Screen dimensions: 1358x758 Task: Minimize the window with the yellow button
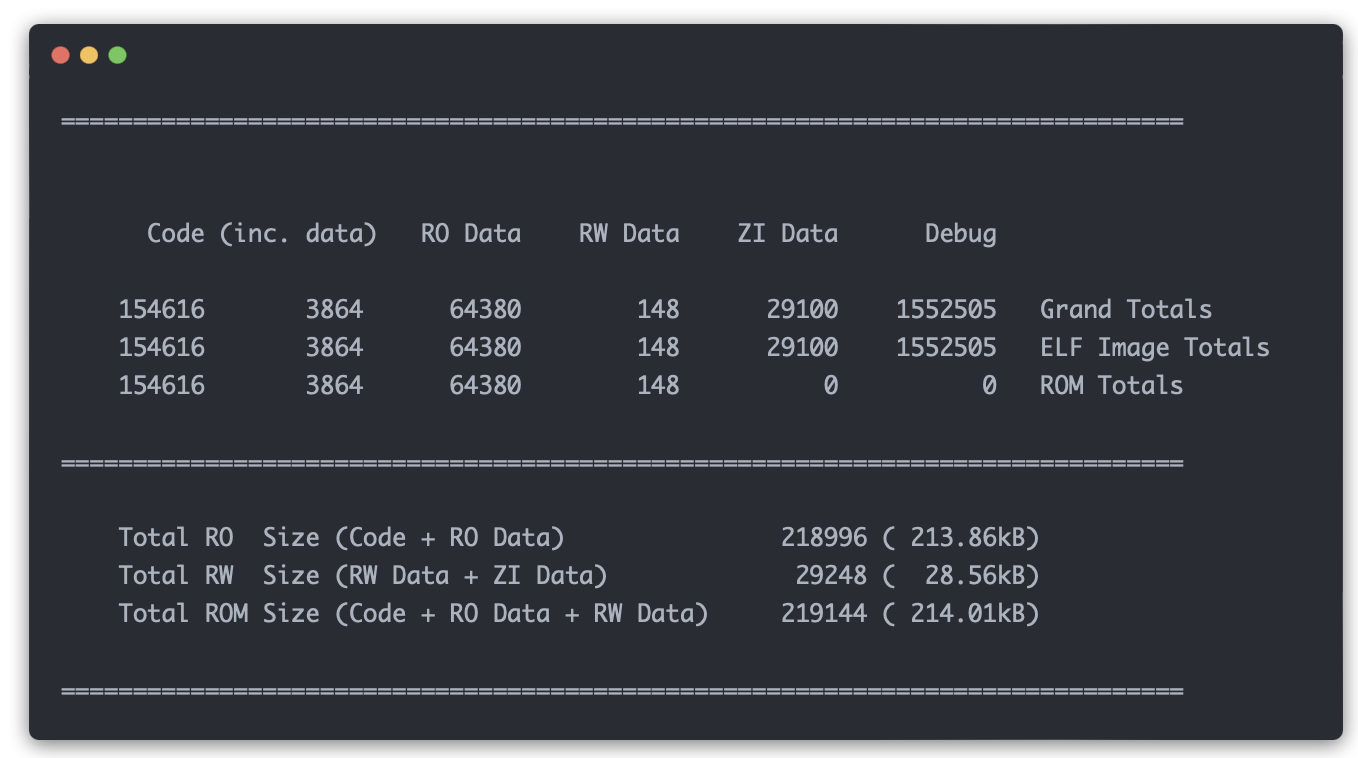89,55
